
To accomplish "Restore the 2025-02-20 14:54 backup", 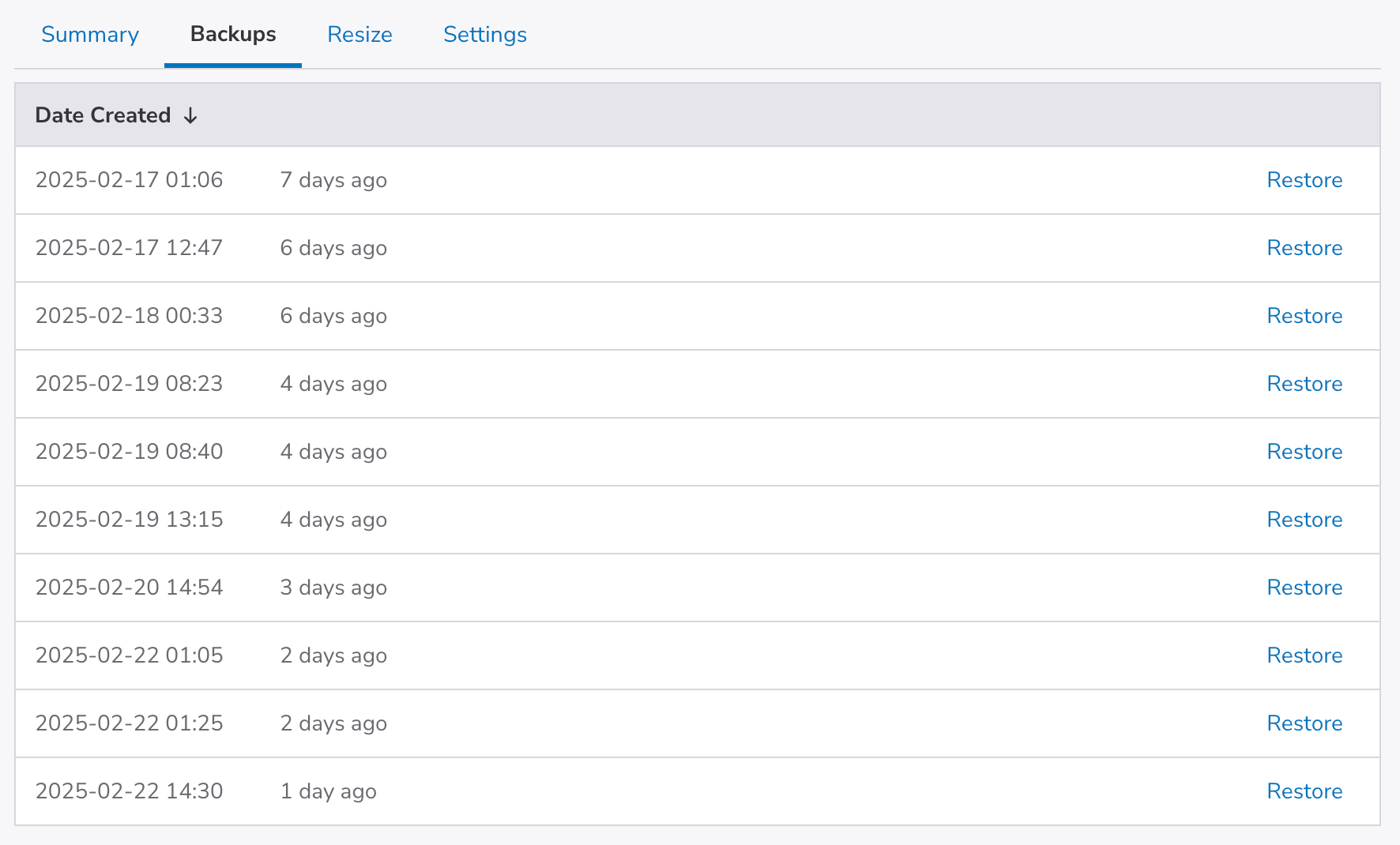I will [x=1304, y=588].
